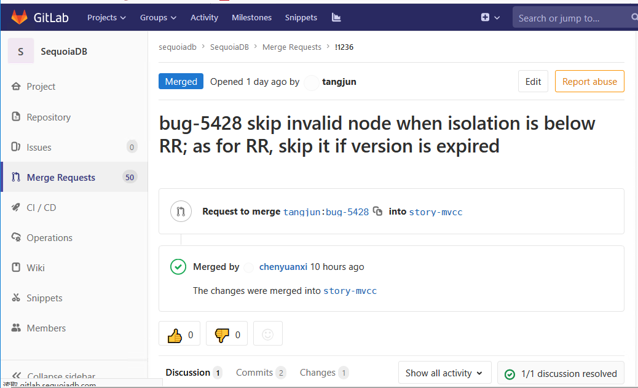Expand the Groups dropdown in navbar
This screenshot has width=638, height=388.
tap(158, 17)
